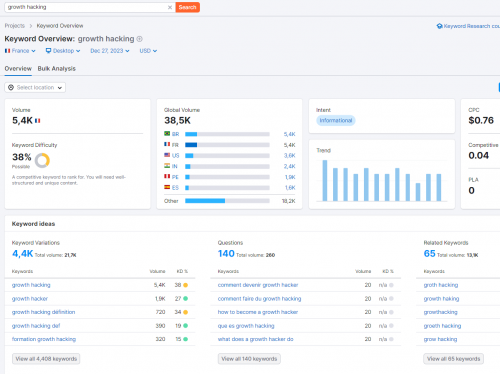Click the Informational intent badge
The image size is (500, 374).
point(336,120)
